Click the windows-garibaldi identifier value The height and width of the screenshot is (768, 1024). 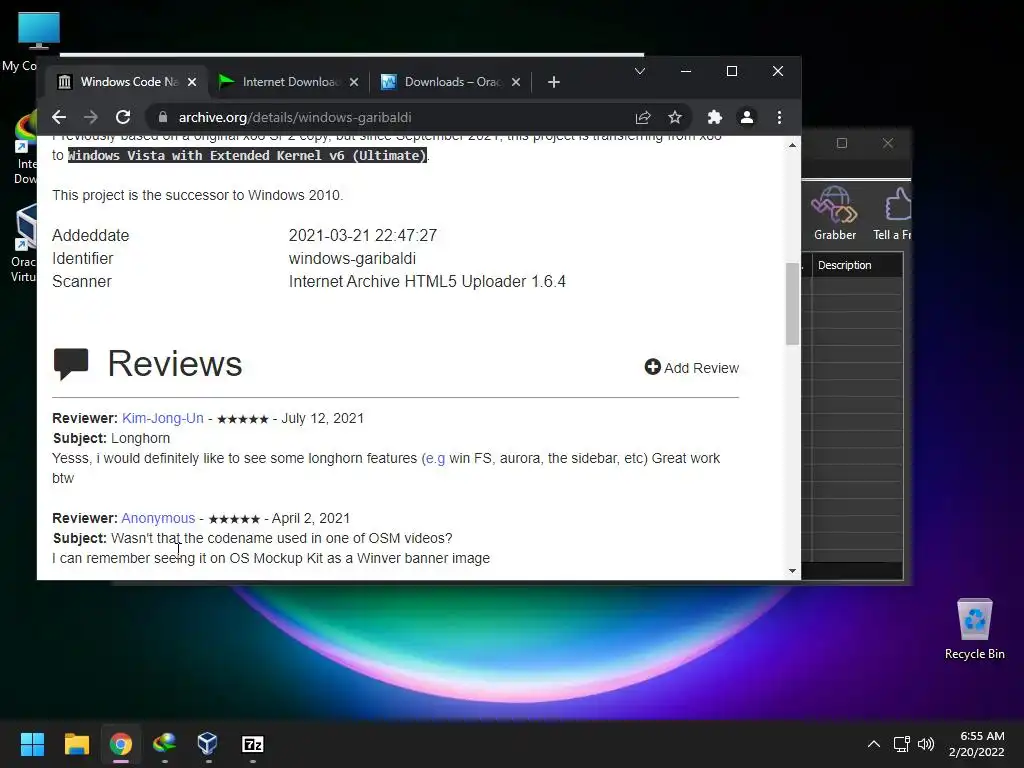(352, 259)
